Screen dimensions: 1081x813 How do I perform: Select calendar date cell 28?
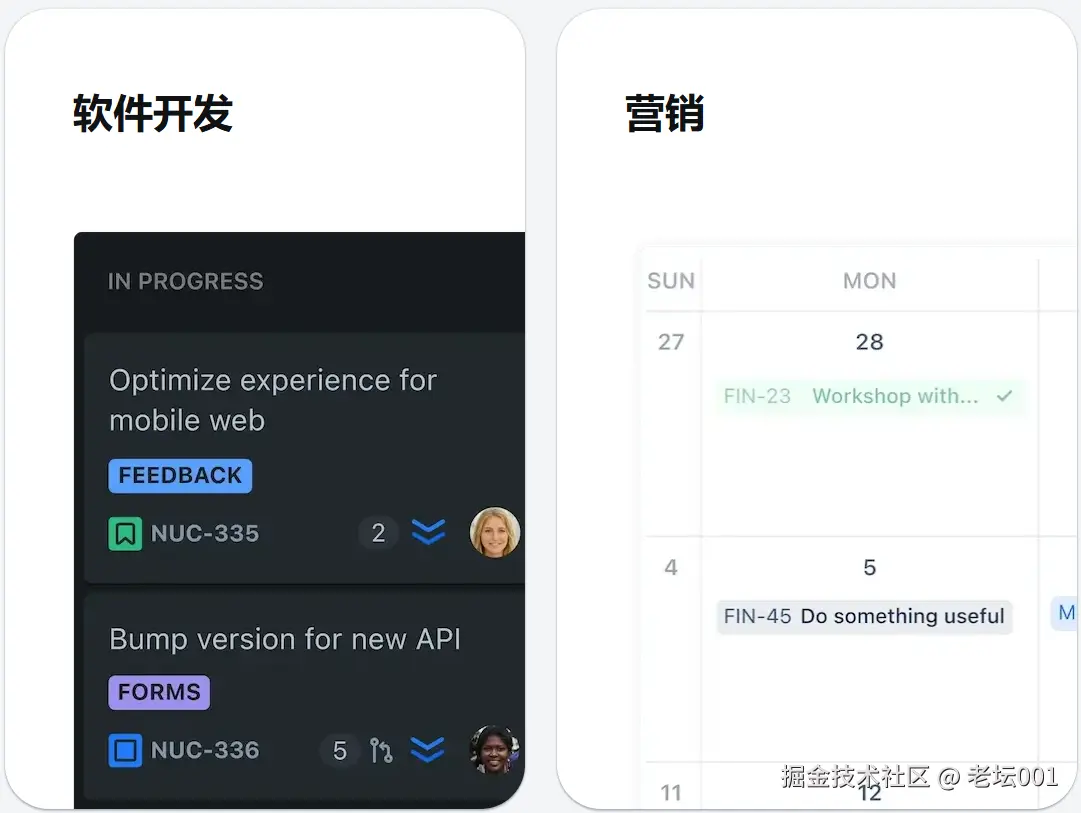pyautogui.click(x=869, y=341)
